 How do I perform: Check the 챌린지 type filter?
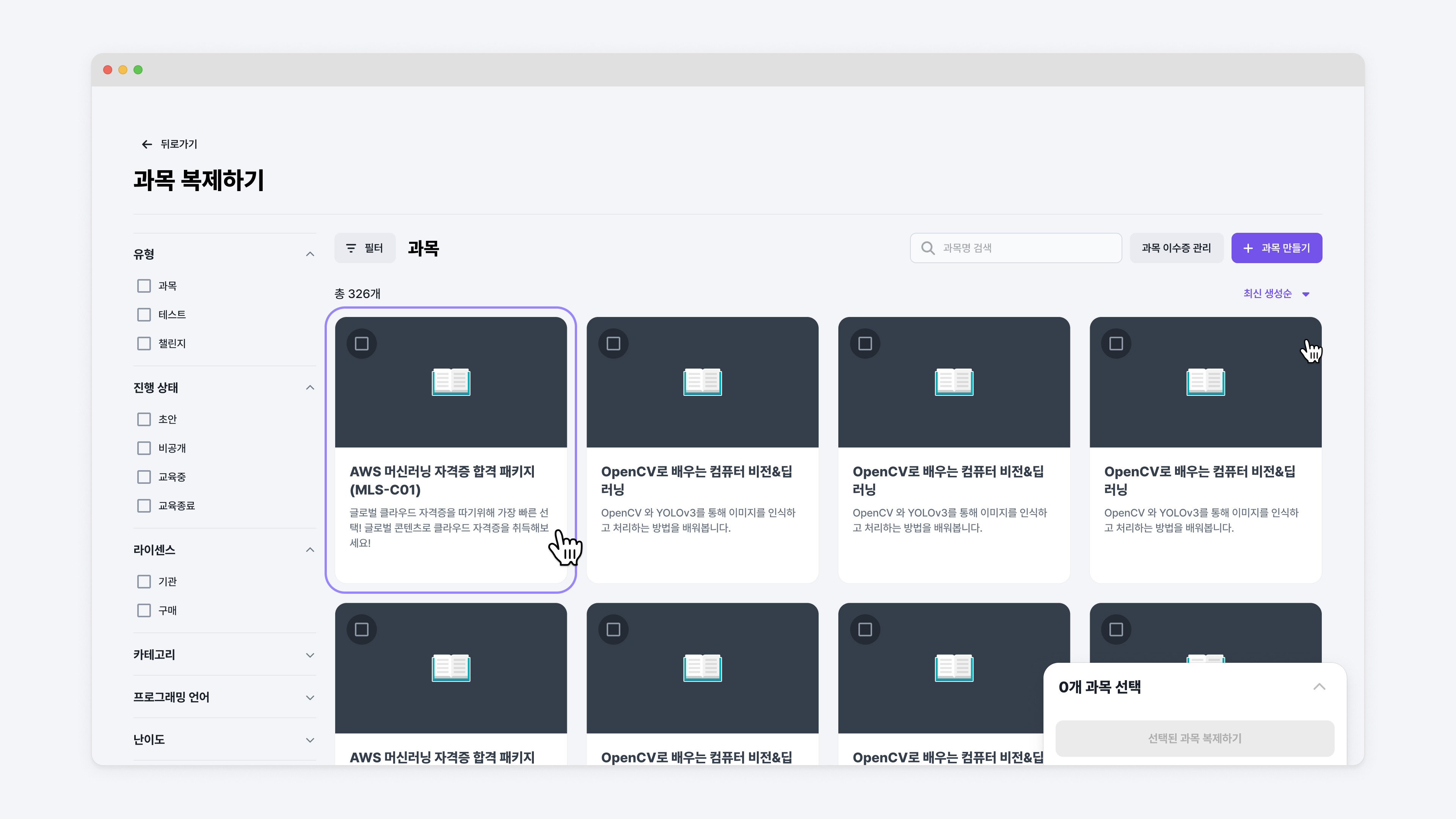(144, 344)
